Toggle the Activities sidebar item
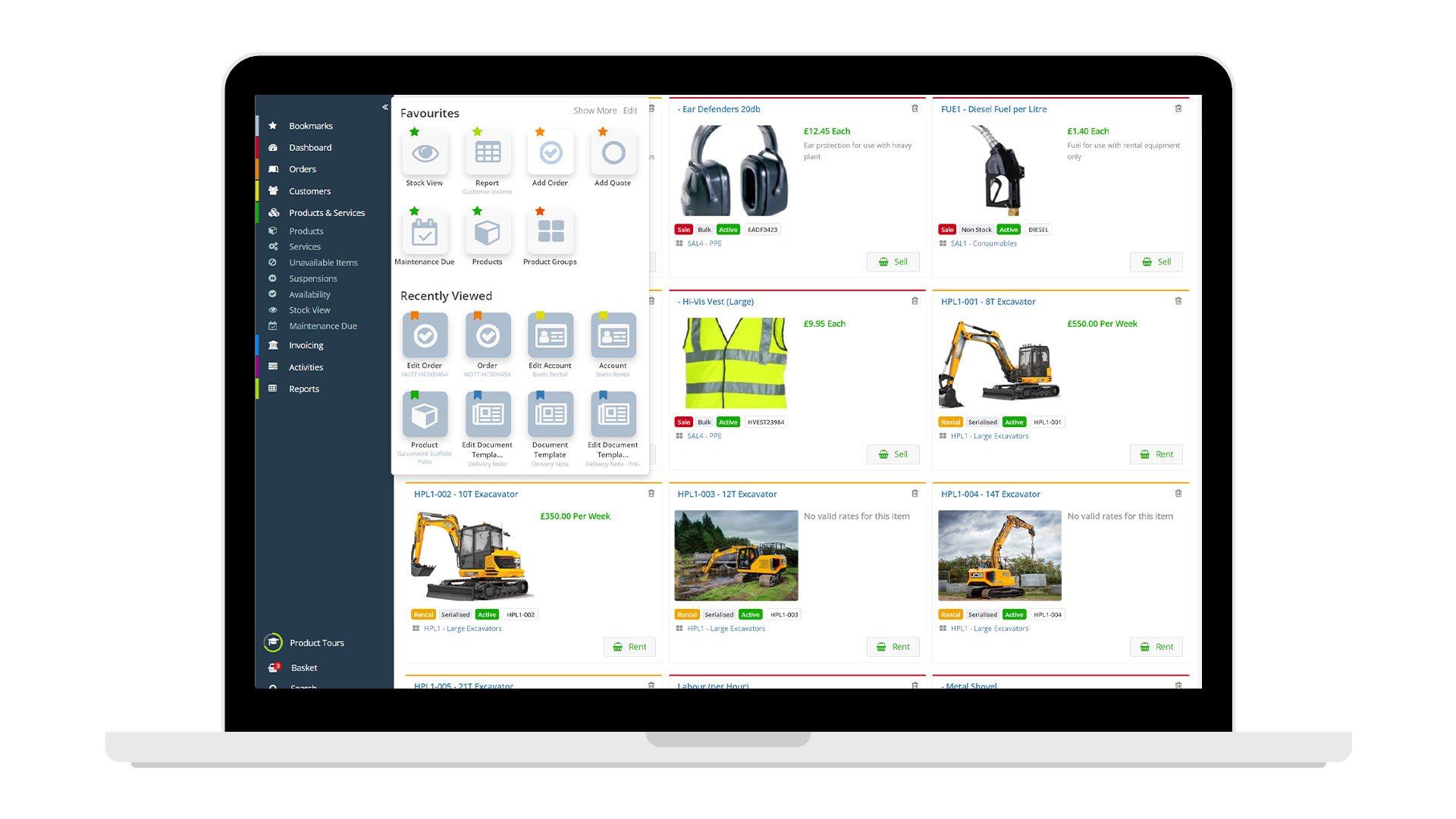The height and width of the screenshot is (819, 1456). (305, 366)
